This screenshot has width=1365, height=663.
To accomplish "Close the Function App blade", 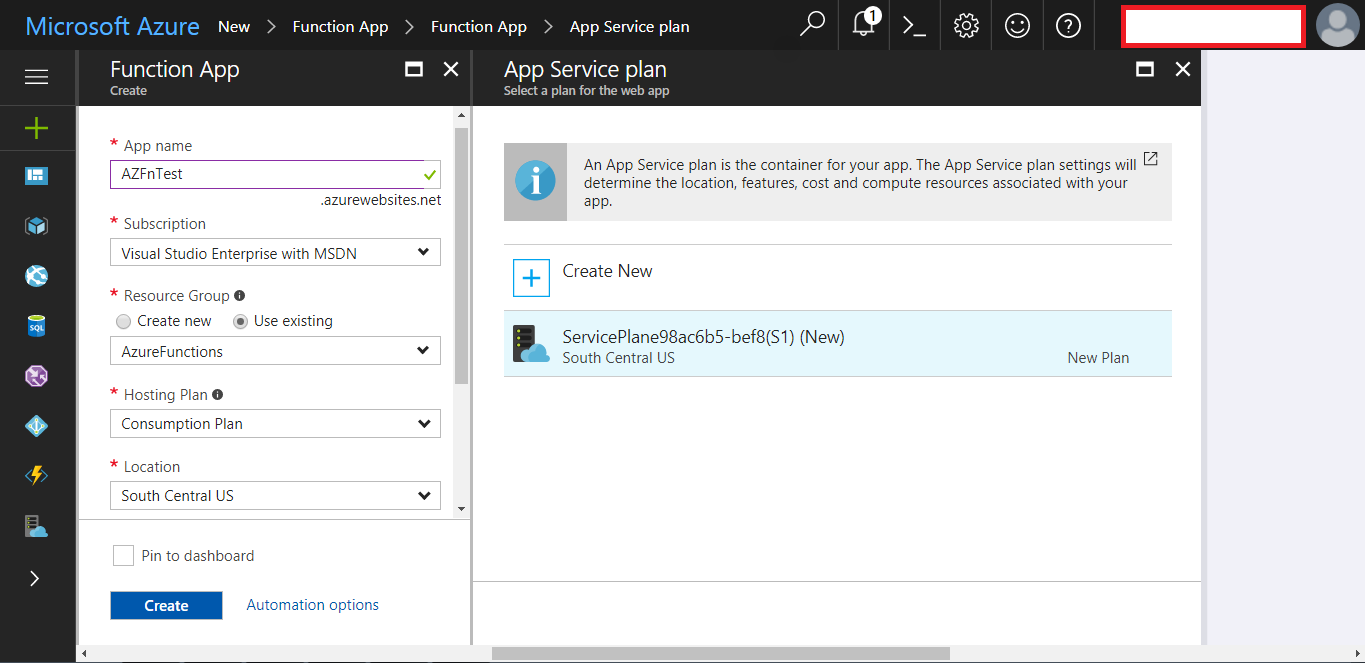I will 451,69.
